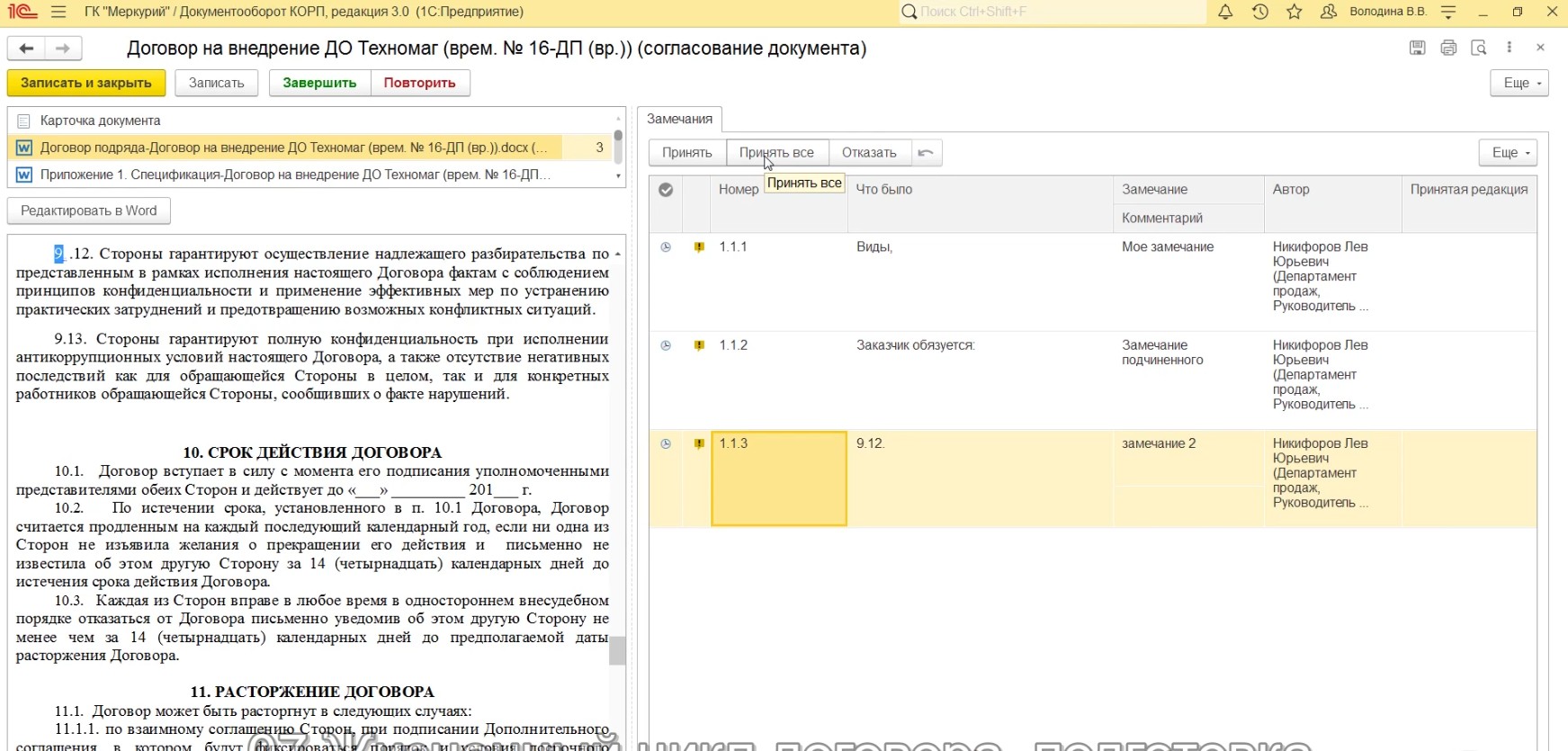Select Приложение 1. Спецификация file row
Image resolution: width=1568 pixels, height=751 pixels.
pyautogui.click(x=311, y=174)
